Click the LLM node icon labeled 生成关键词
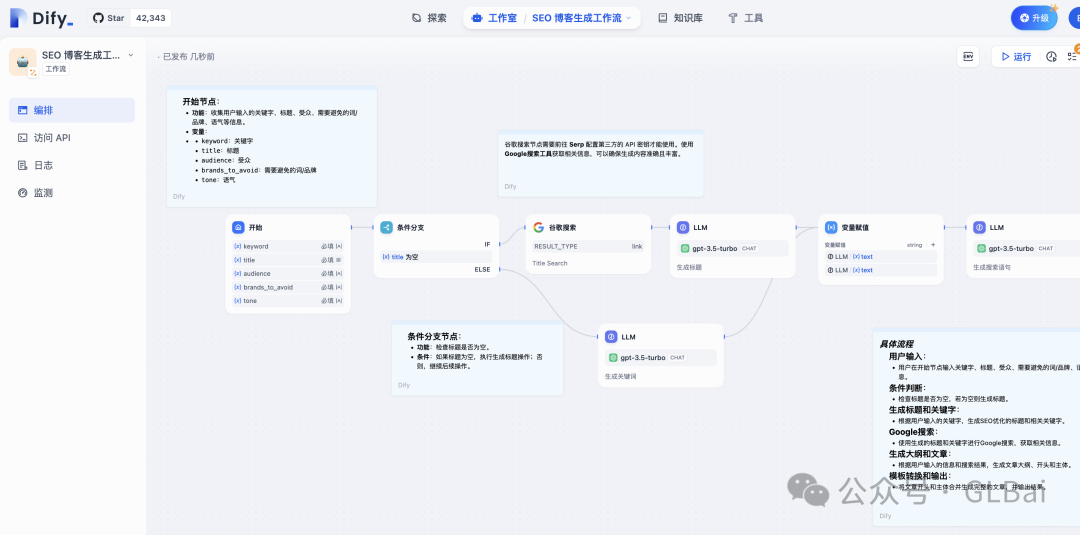The image size is (1080, 535). 610,337
